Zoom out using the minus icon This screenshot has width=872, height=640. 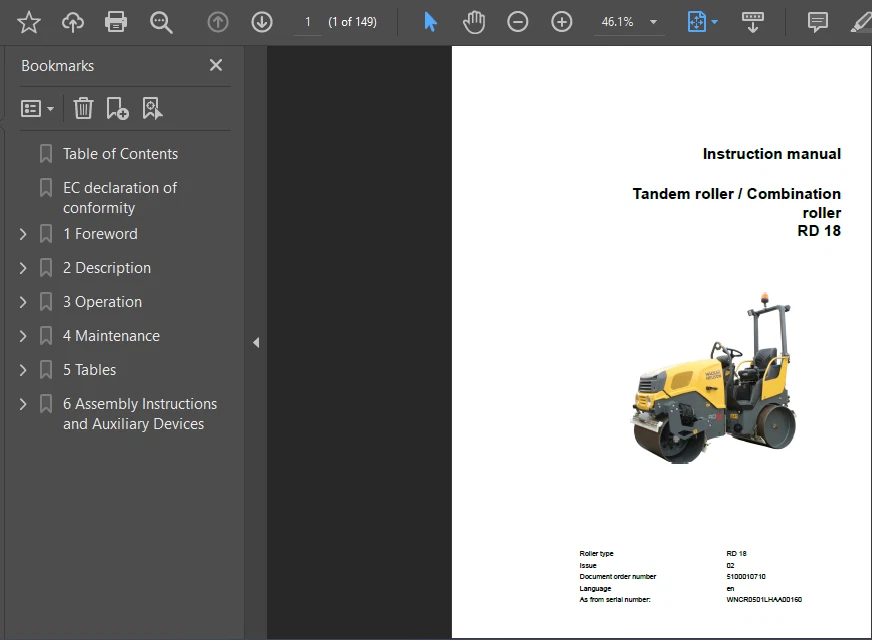(x=517, y=21)
